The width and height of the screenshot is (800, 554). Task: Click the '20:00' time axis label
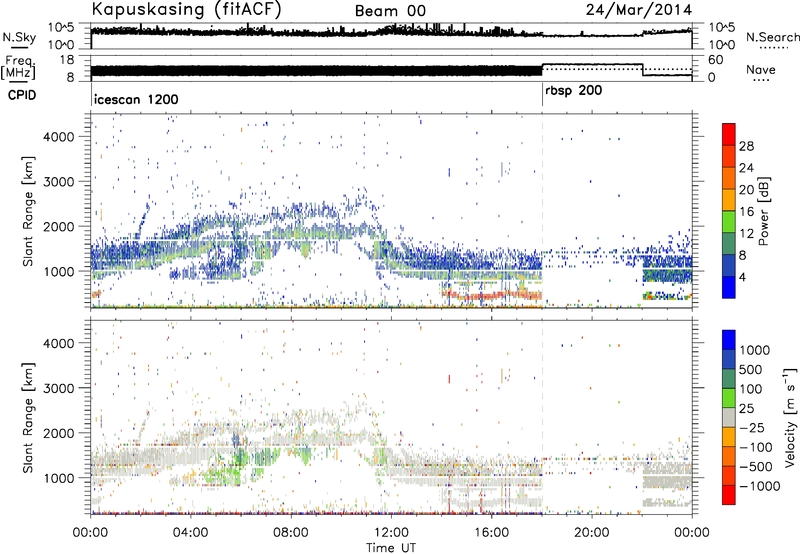tap(592, 533)
